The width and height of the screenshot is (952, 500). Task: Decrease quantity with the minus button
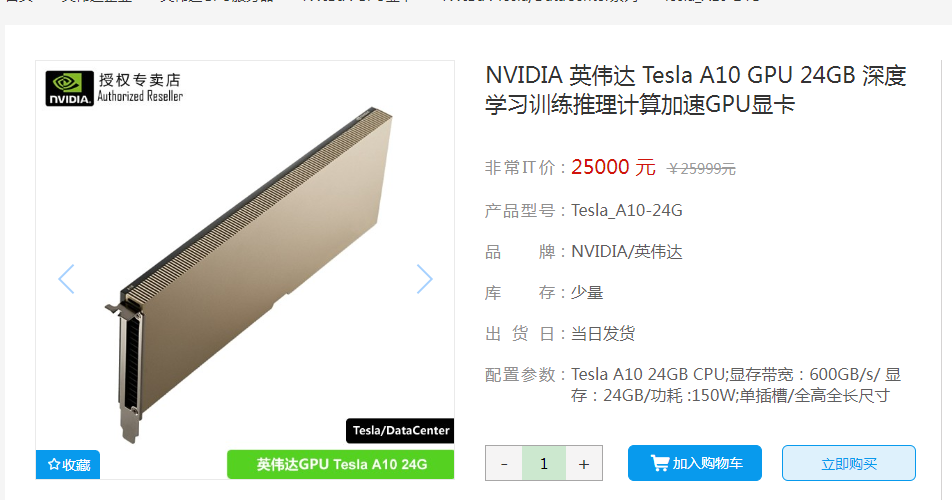tap(504, 464)
